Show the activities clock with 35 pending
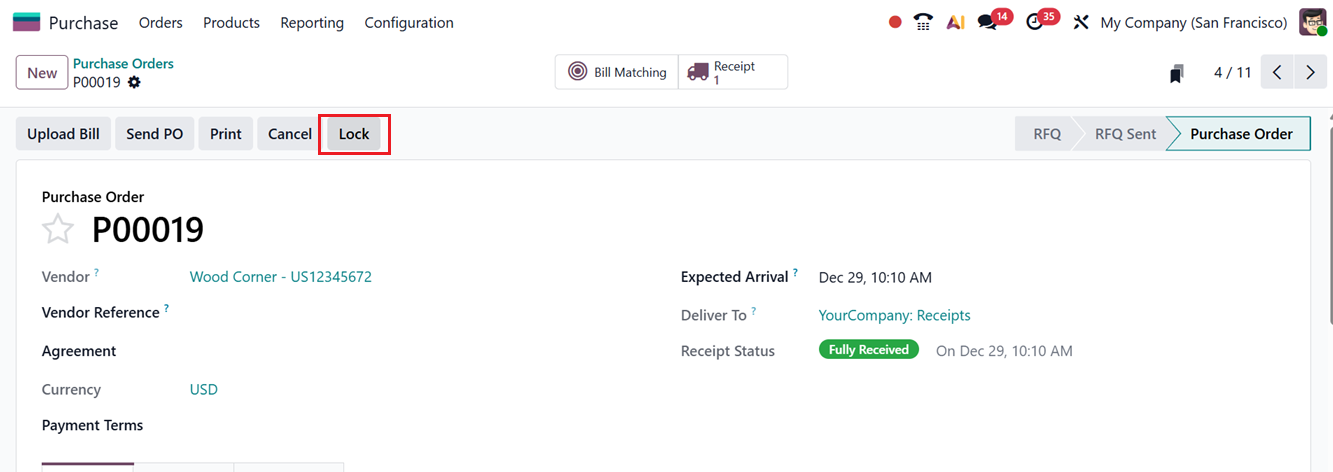Screen dimensions: 1333x472 tap(1036, 22)
